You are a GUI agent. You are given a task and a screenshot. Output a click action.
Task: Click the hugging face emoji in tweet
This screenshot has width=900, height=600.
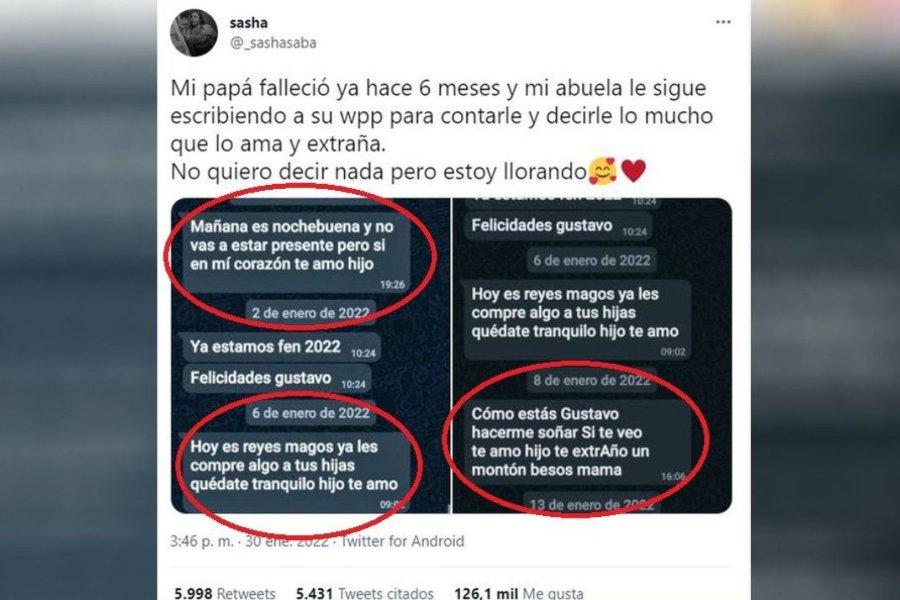[603, 171]
